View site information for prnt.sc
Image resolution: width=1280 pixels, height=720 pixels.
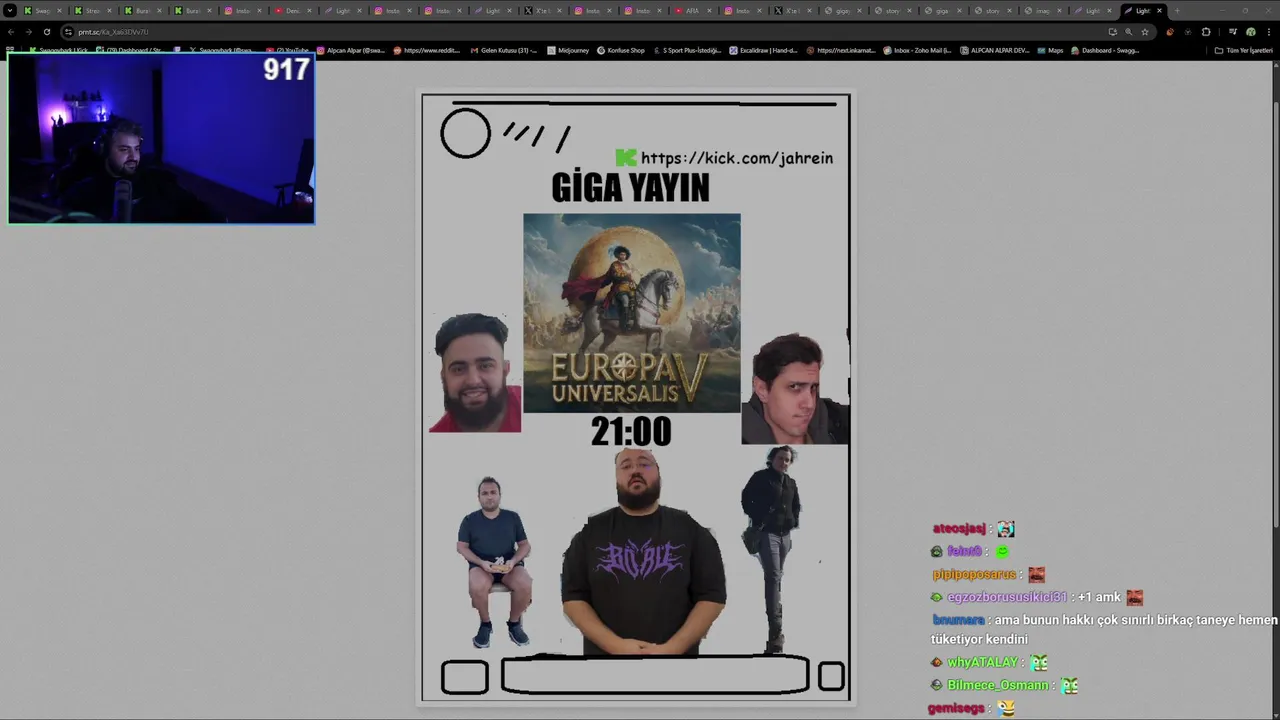click(68, 32)
